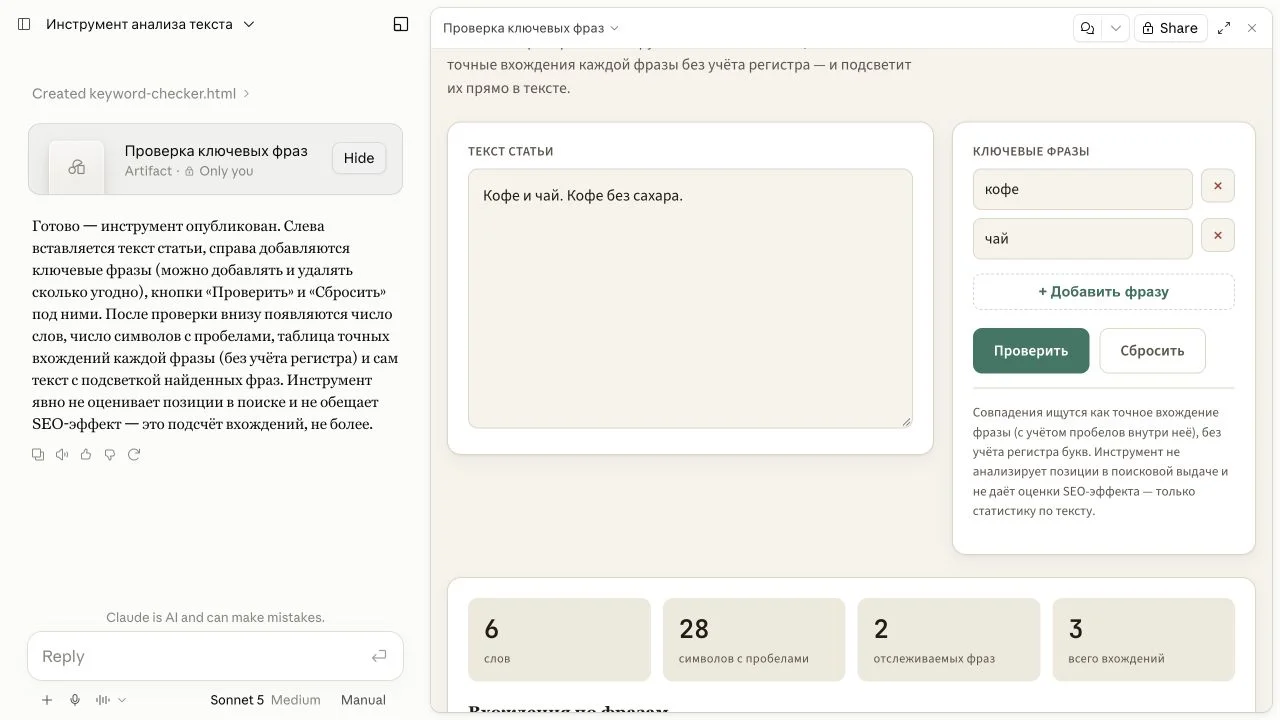
Task: Open the "Инструмент анализа текста" chat title menu
Action: (151, 24)
